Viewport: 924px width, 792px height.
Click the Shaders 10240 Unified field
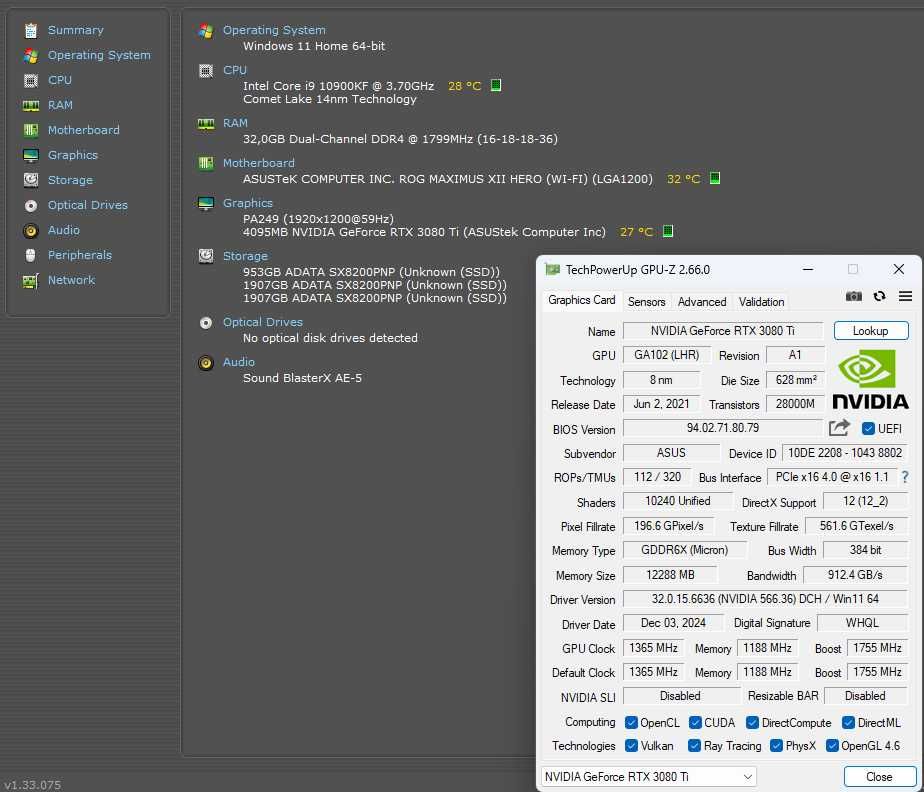click(678, 501)
